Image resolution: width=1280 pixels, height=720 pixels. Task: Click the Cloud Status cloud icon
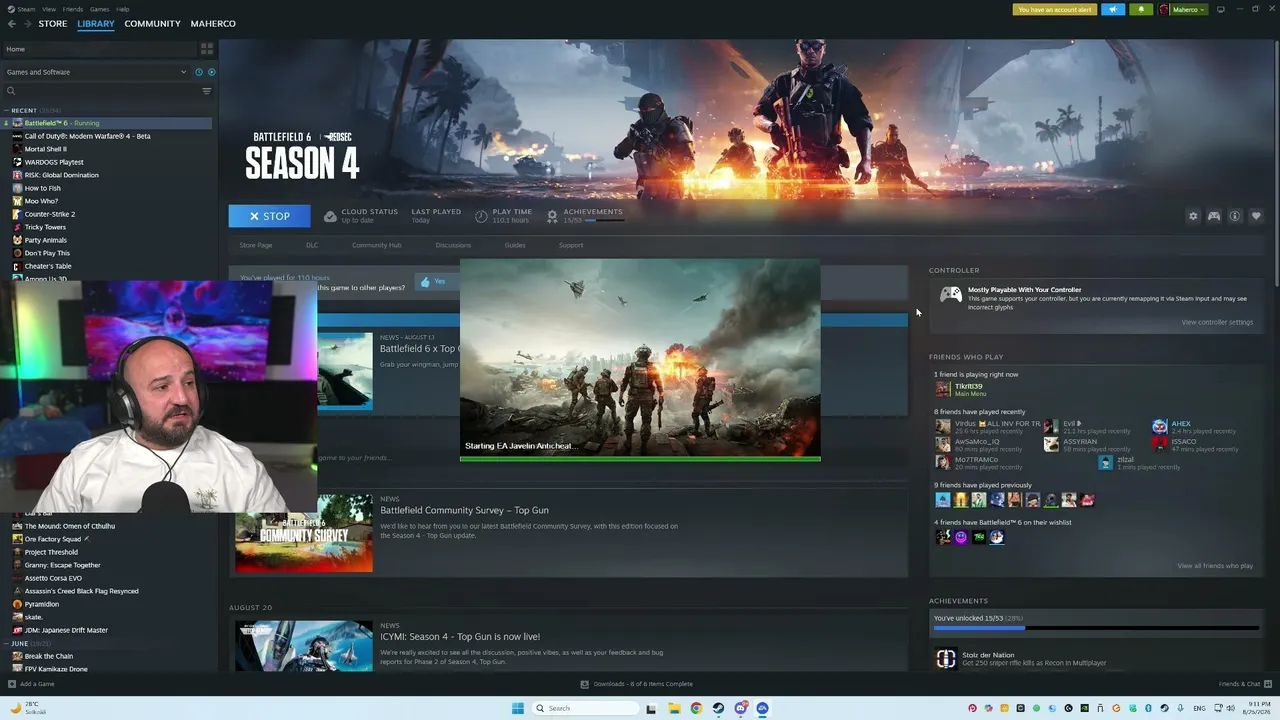(330, 216)
